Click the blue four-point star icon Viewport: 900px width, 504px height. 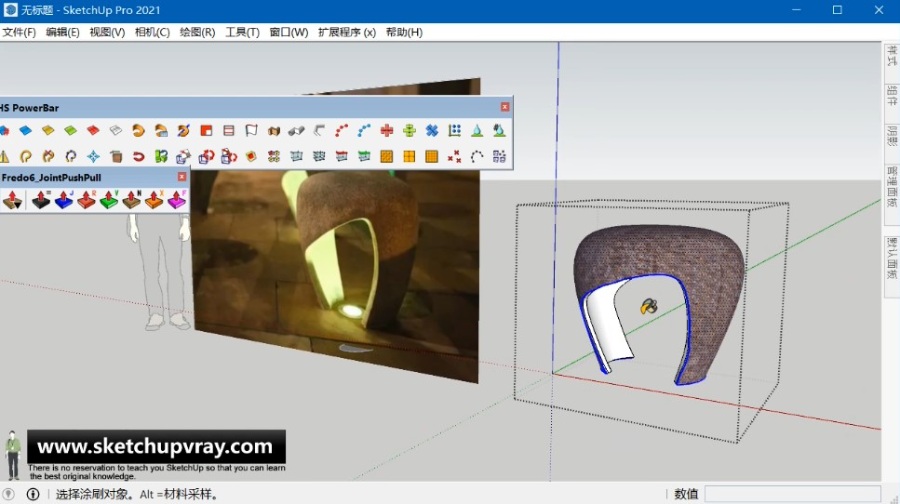click(x=93, y=156)
